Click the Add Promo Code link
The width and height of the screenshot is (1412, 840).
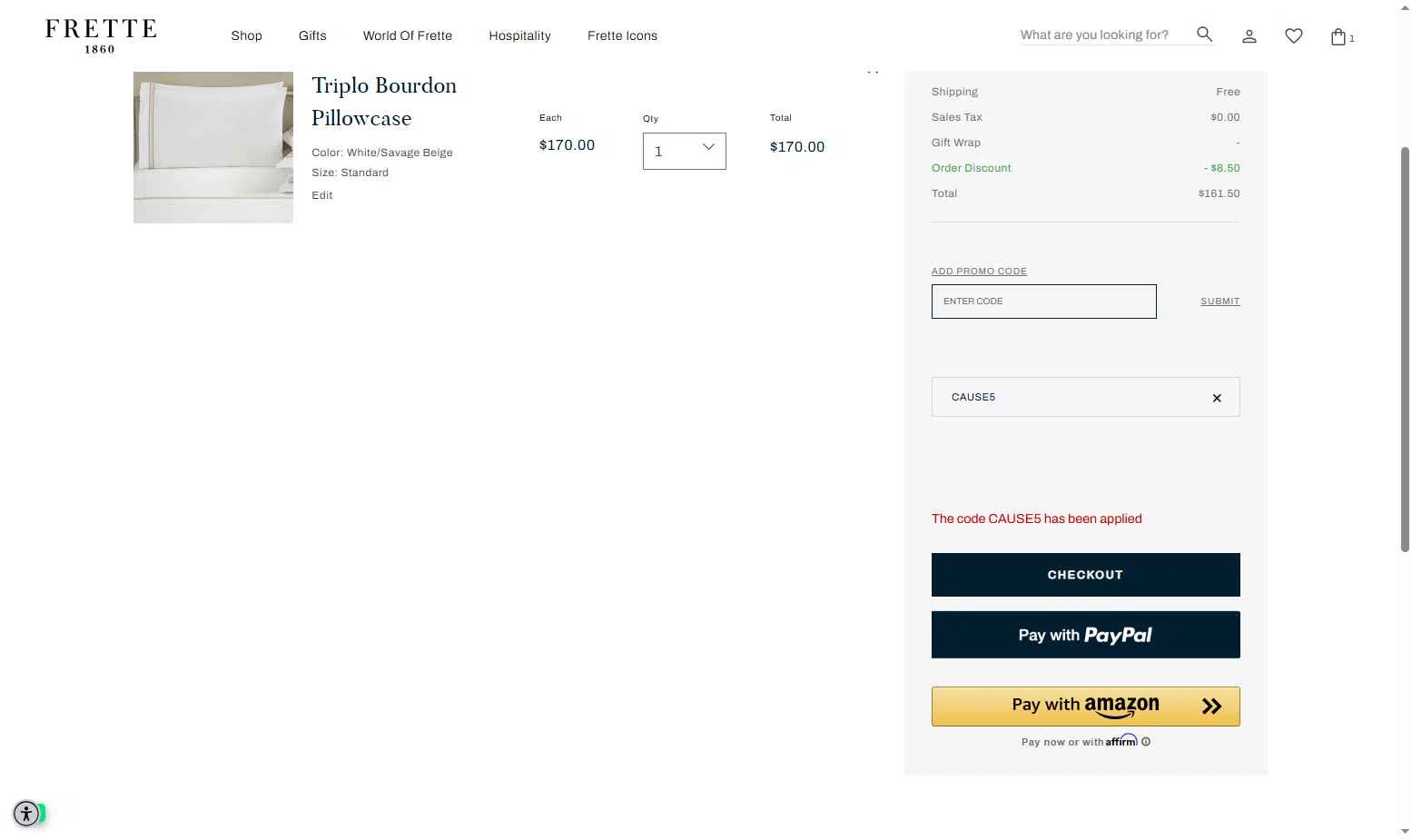pos(979,272)
